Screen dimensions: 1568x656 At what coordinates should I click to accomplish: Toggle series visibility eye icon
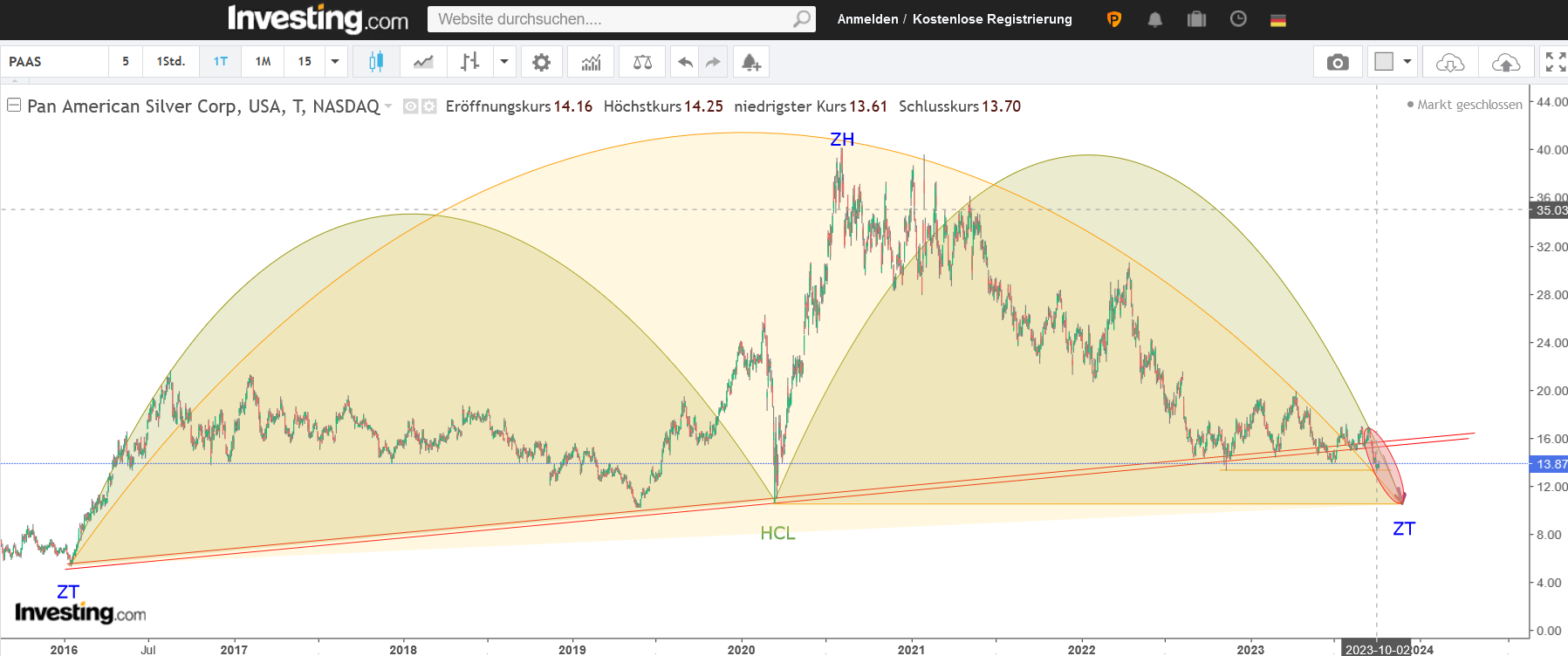411,106
